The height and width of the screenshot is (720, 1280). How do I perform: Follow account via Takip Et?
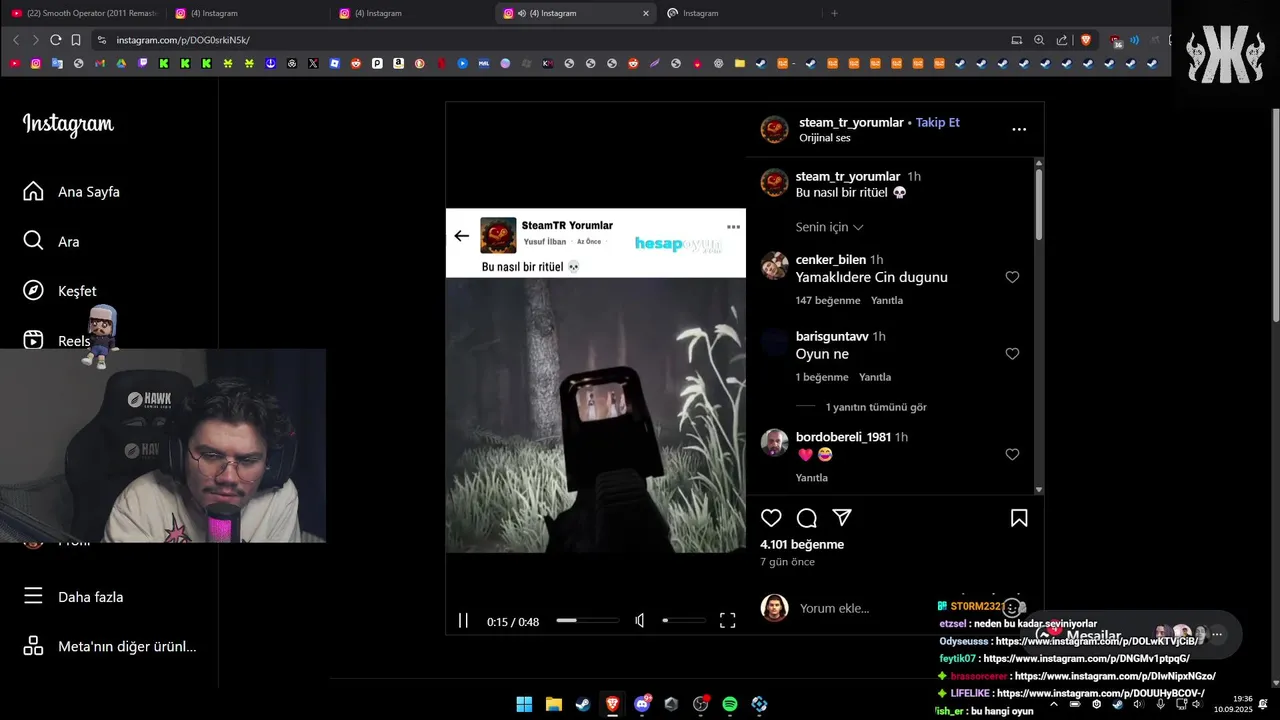(938, 122)
